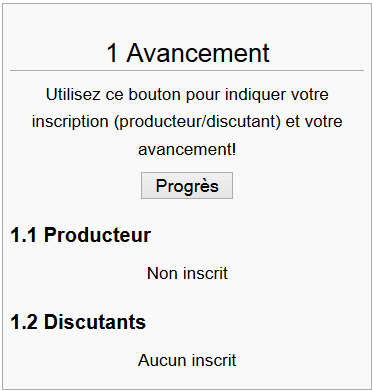Click the "1 Avancement" heading

pyautogui.click(x=188, y=53)
